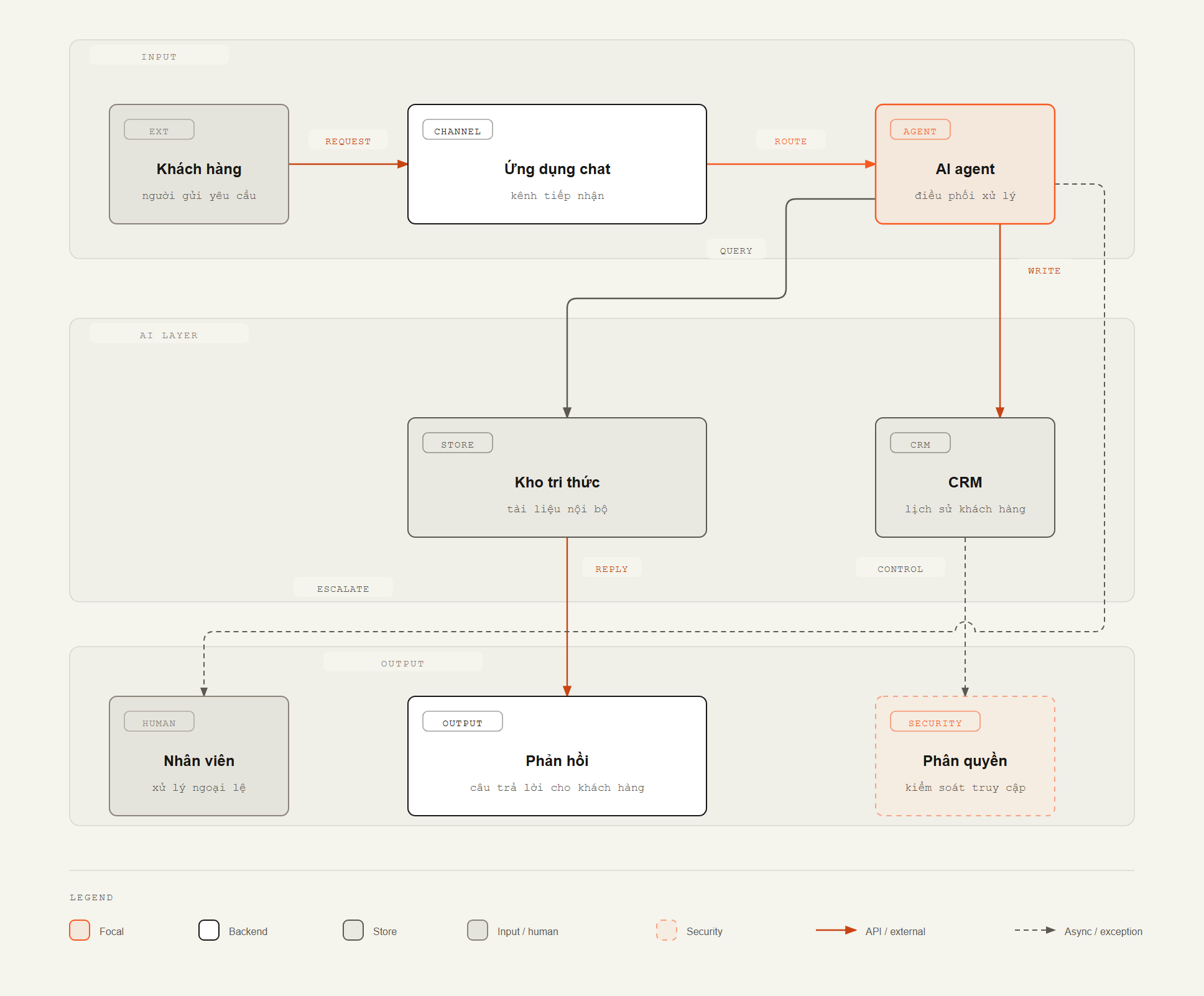
Task: Select the Khách hàng node
Action: (x=199, y=164)
